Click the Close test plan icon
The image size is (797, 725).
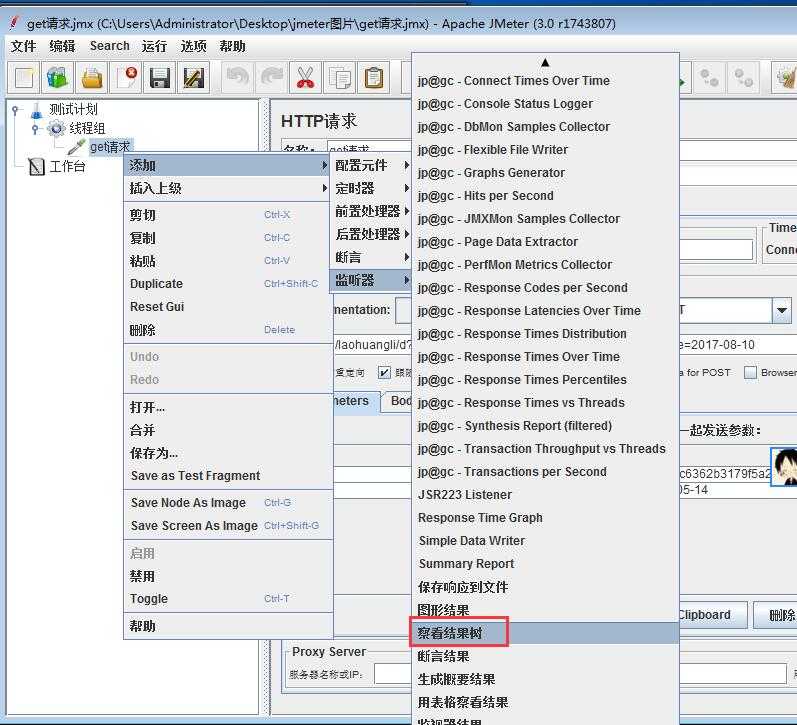coord(126,78)
